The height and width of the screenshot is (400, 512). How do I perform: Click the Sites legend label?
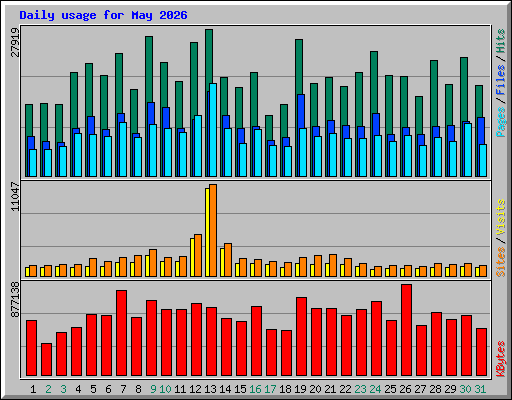point(500,262)
